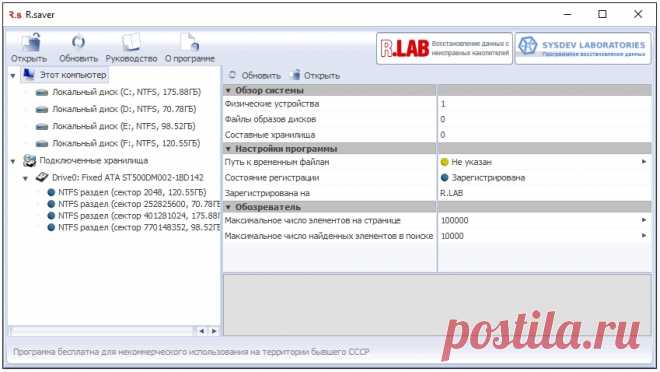Click the status bar text about бывшего СССР

191,352
